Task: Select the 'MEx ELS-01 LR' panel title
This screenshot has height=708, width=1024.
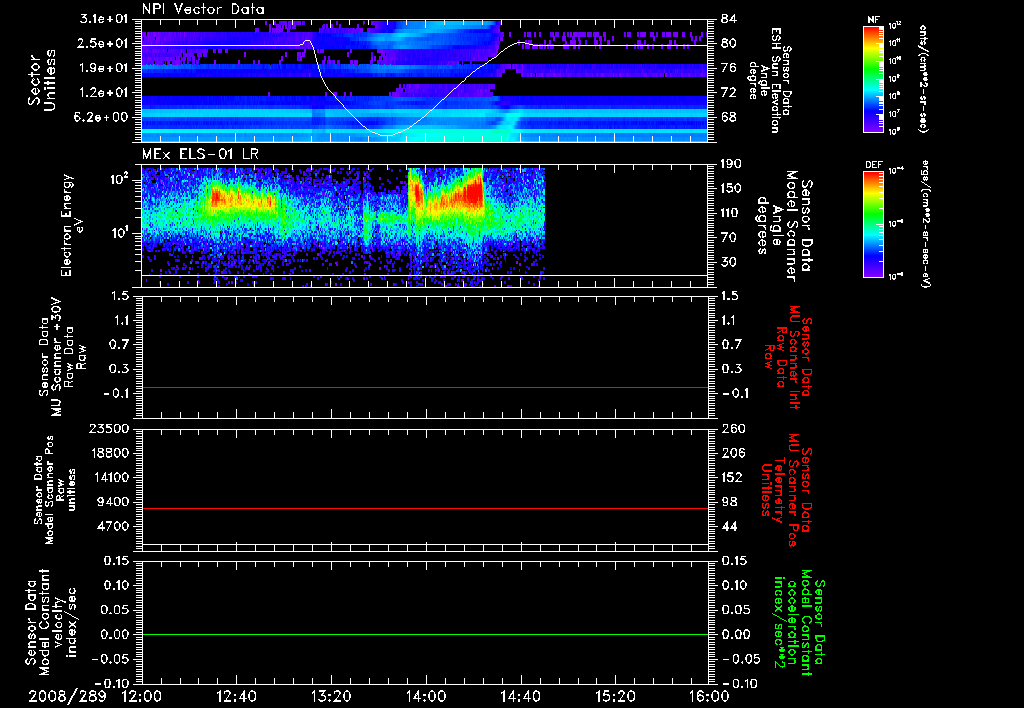Action: tap(200, 154)
